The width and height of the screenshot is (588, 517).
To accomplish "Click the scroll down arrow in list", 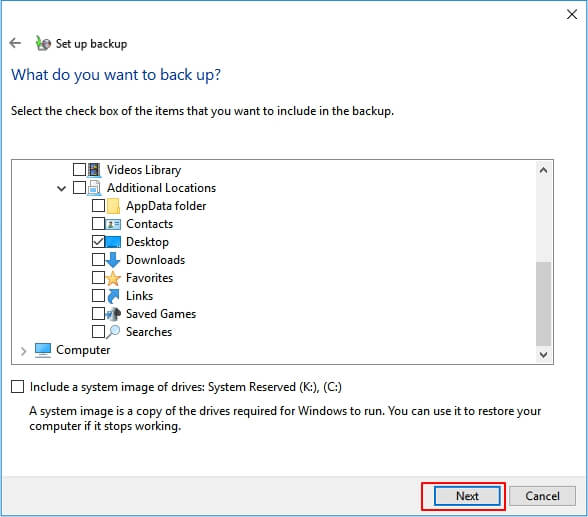I will pos(543,355).
